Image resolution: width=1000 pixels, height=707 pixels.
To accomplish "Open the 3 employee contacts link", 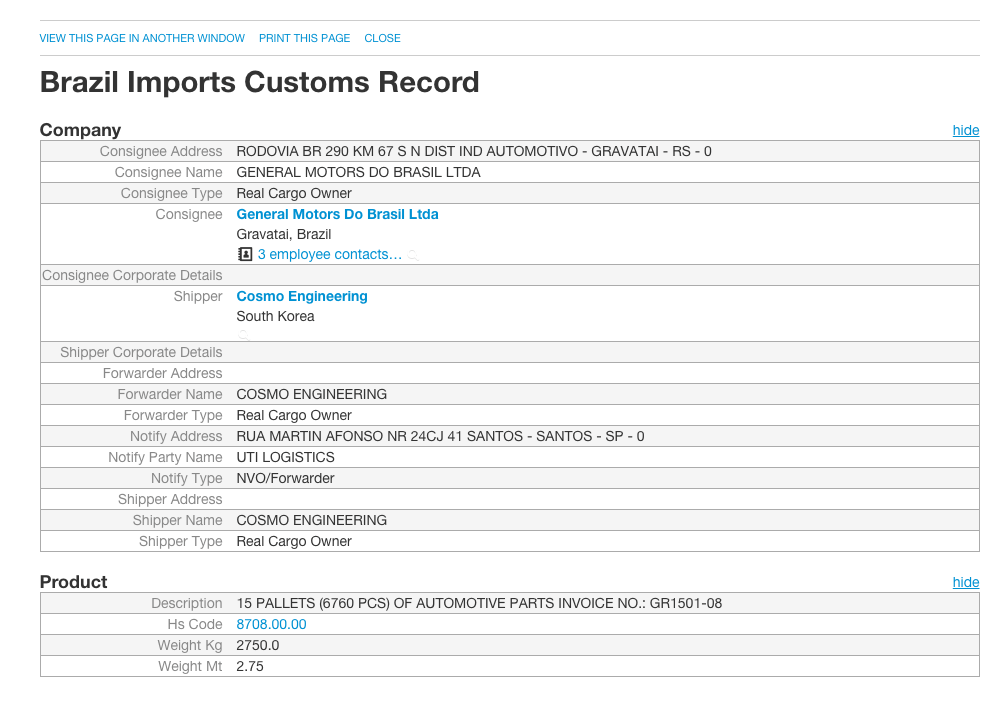I will point(330,254).
